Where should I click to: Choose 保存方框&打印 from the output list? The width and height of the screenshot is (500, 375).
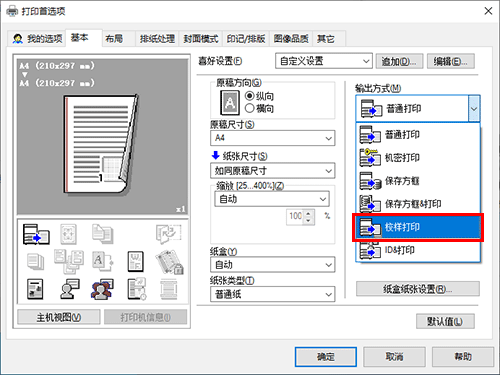(x=418, y=204)
